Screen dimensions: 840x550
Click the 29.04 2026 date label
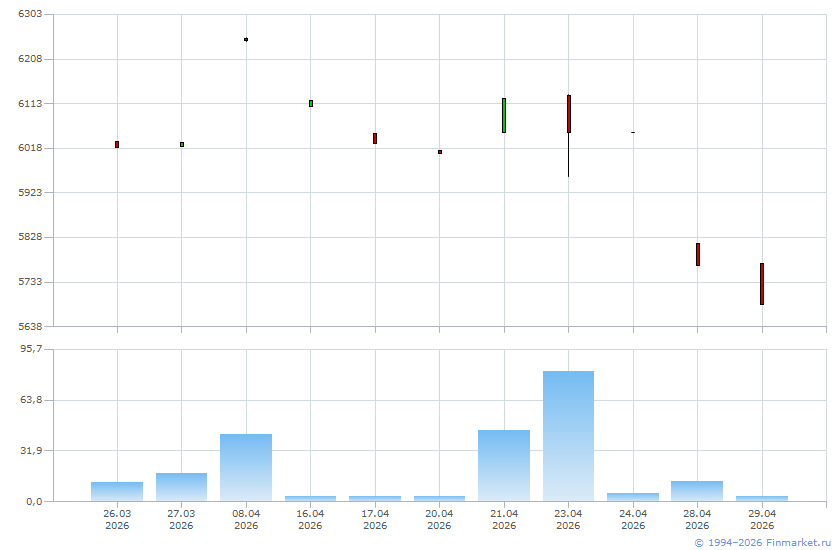(762, 519)
